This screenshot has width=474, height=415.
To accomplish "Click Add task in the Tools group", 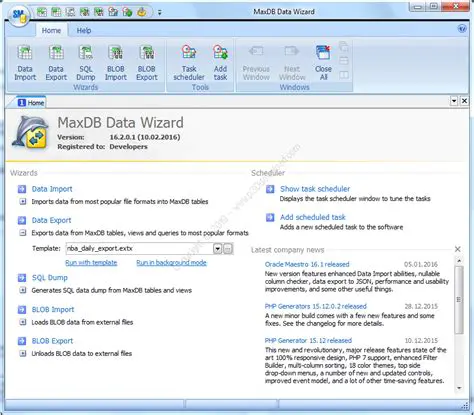I will [220, 63].
